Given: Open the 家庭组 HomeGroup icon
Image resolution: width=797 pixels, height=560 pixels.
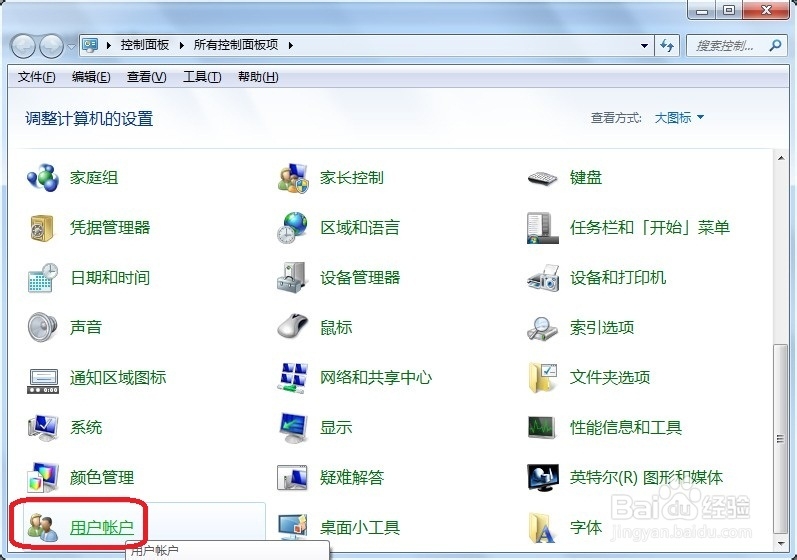Looking at the screenshot, I should click(x=43, y=177).
